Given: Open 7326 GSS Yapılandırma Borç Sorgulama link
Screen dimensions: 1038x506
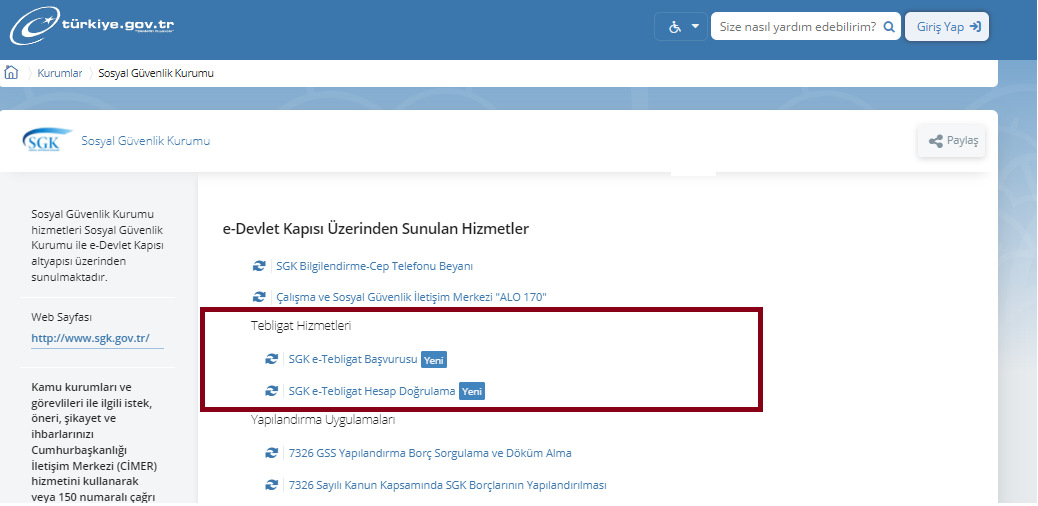Looking at the screenshot, I should 430,453.
